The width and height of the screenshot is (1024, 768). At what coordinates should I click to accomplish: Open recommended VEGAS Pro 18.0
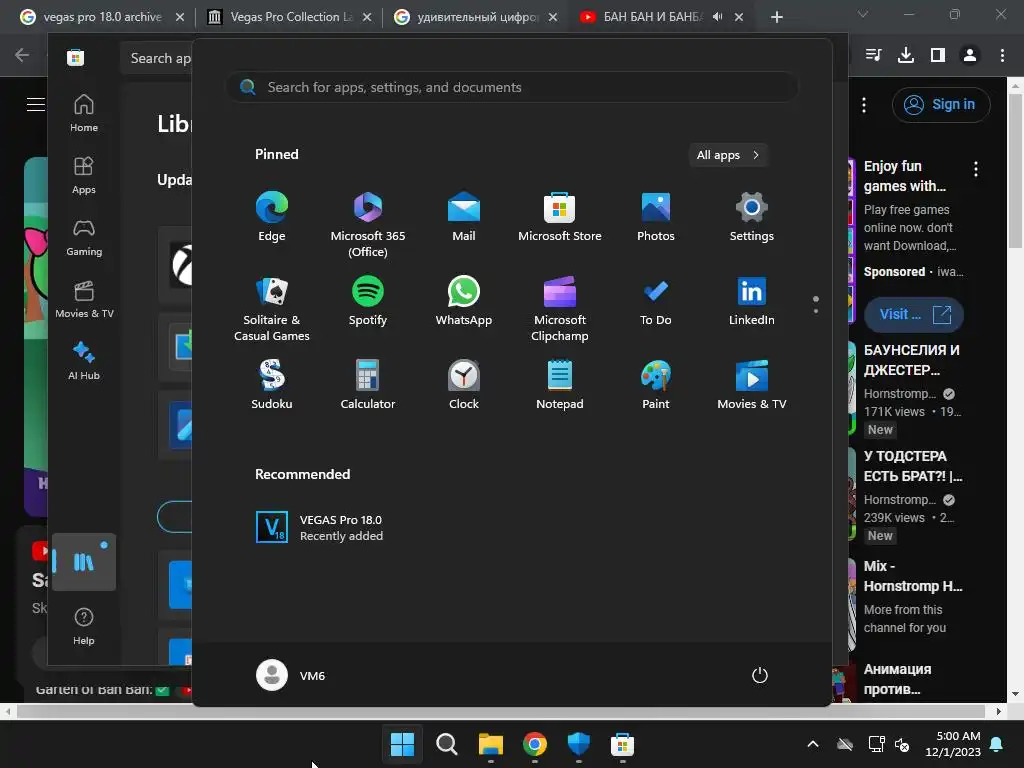click(320, 527)
